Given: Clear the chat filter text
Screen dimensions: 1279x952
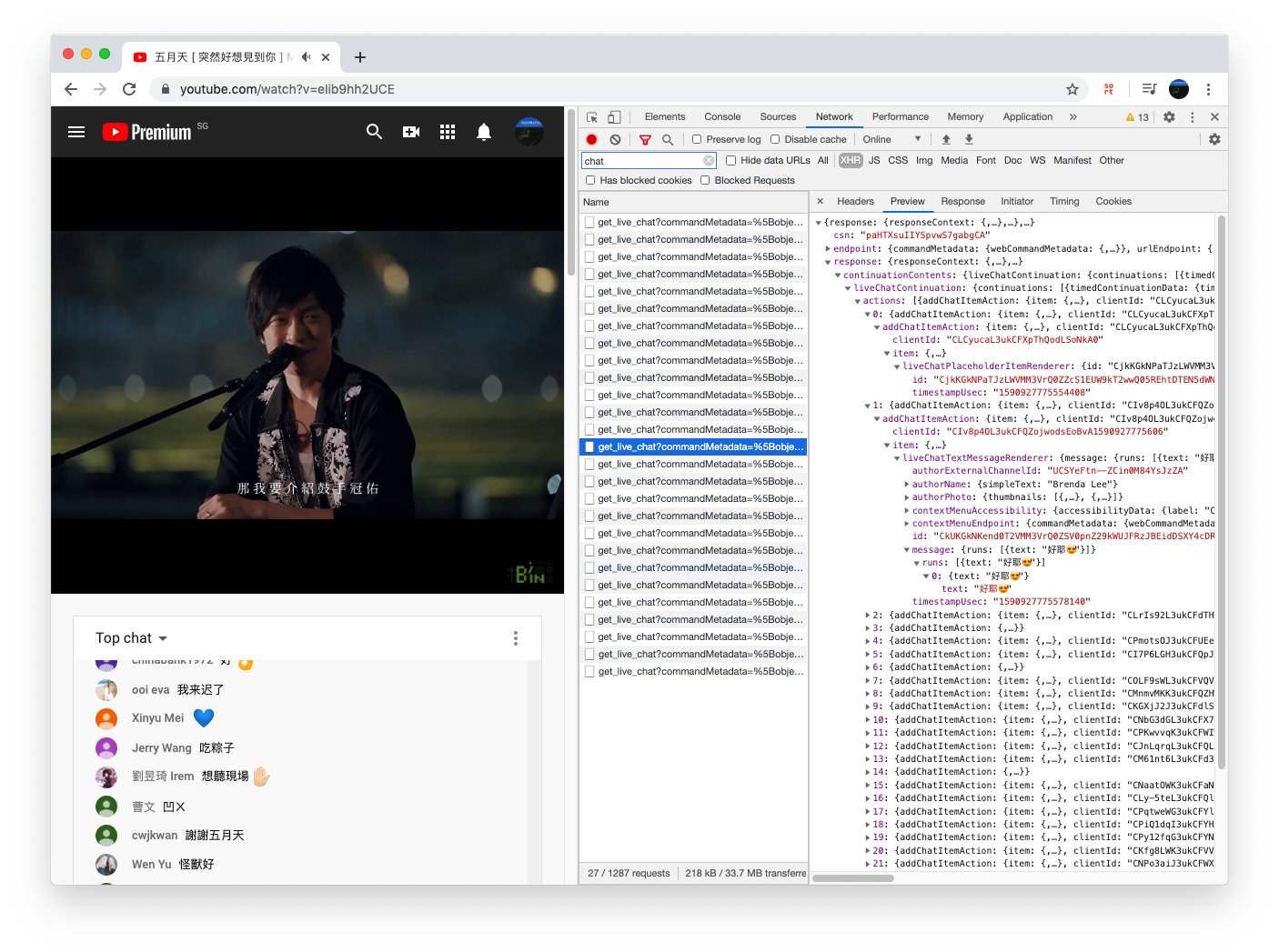Looking at the screenshot, I should click(709, 161).
